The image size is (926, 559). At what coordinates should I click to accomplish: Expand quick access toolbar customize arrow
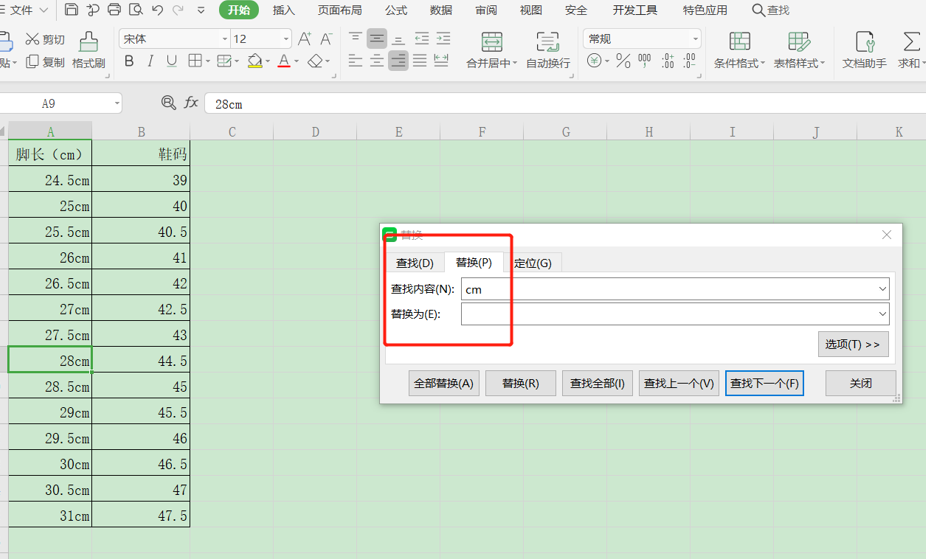201,10
